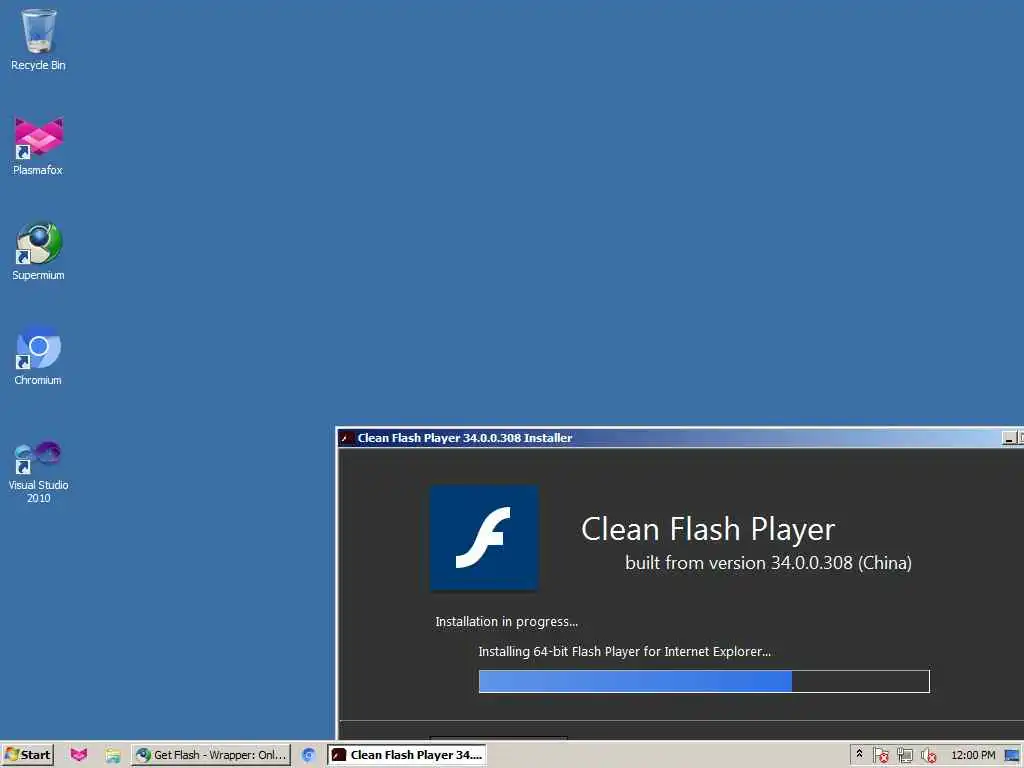This screenshot has height=768, width=1024.
Task: Click the Show Desktop icon beside the clock
Action: point(1012,756)
